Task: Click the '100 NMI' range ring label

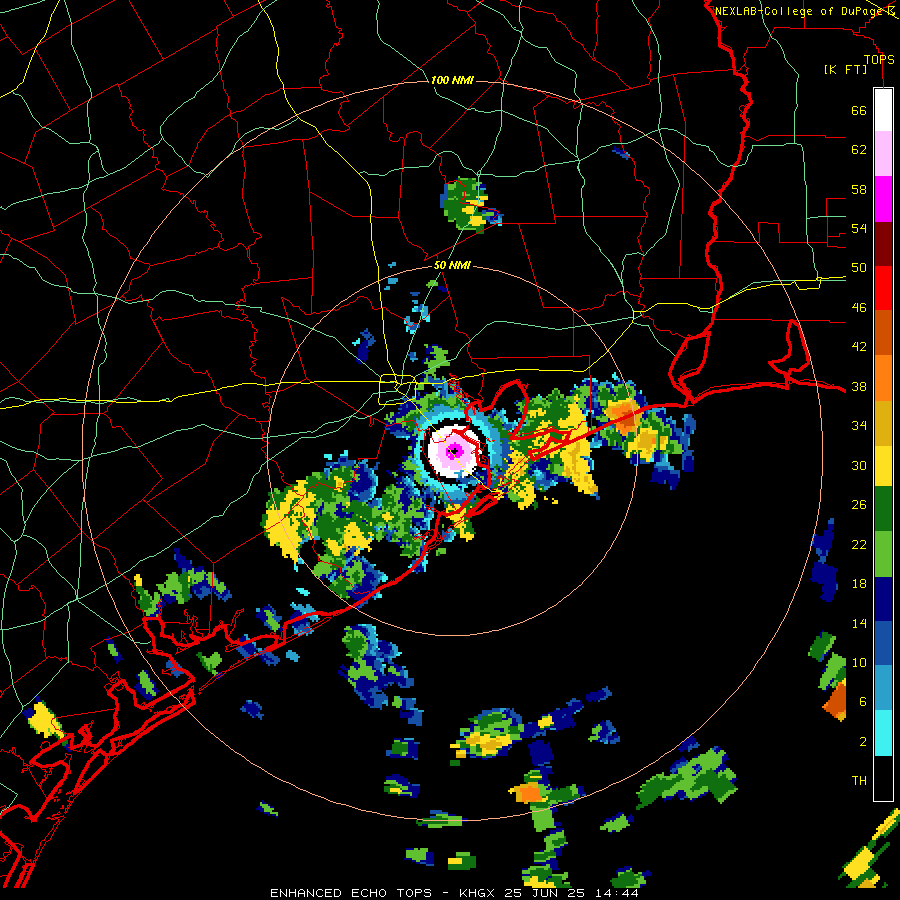Action: pyautogui.click(x=452, y=80)
